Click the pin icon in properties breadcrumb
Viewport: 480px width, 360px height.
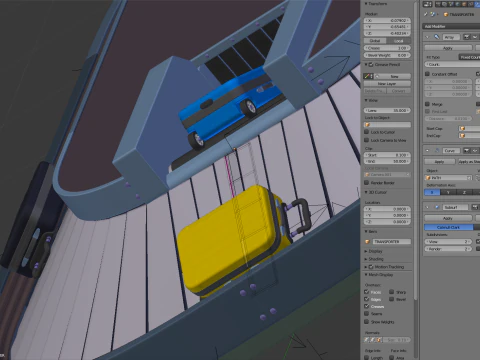tap(426, 14)
